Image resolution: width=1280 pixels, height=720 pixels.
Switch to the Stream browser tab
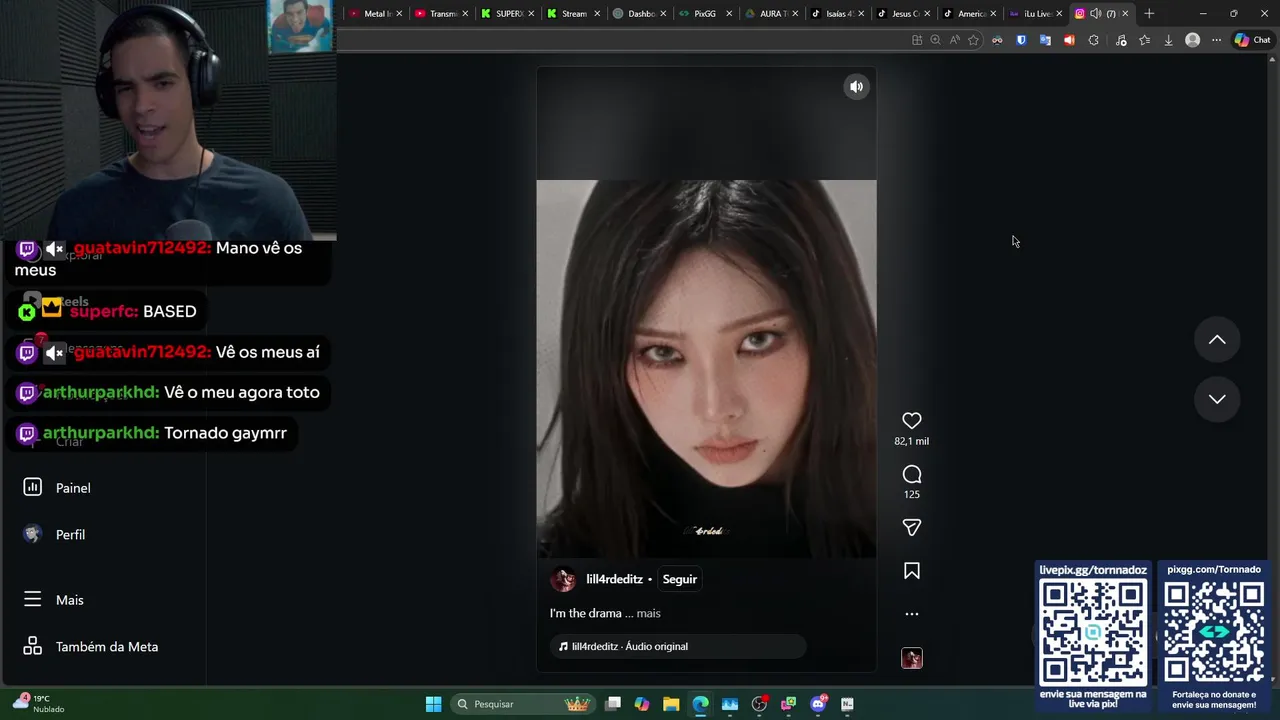(574, 14)
